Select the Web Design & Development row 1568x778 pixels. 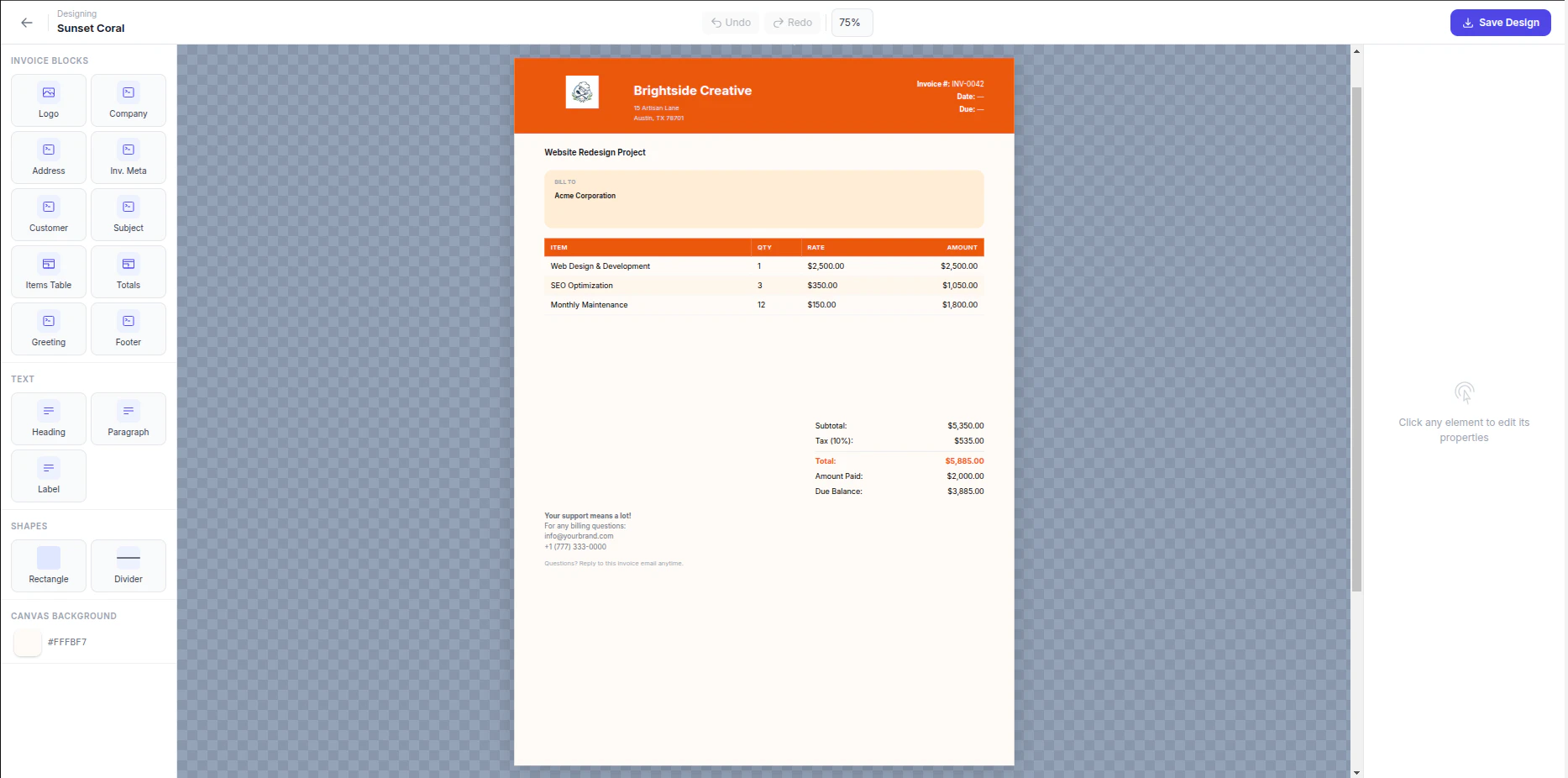(x=763, y=266)
